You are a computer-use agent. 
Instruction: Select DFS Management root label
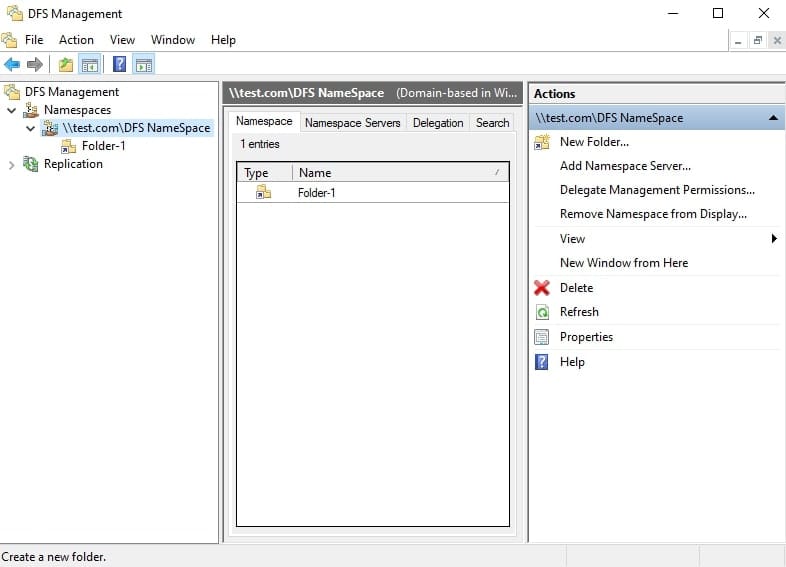click(x=72, y=92)
